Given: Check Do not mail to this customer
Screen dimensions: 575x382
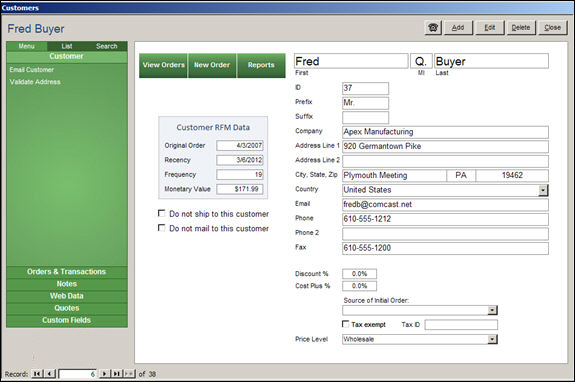Looking at the screenshot, I should pos(161,228).
